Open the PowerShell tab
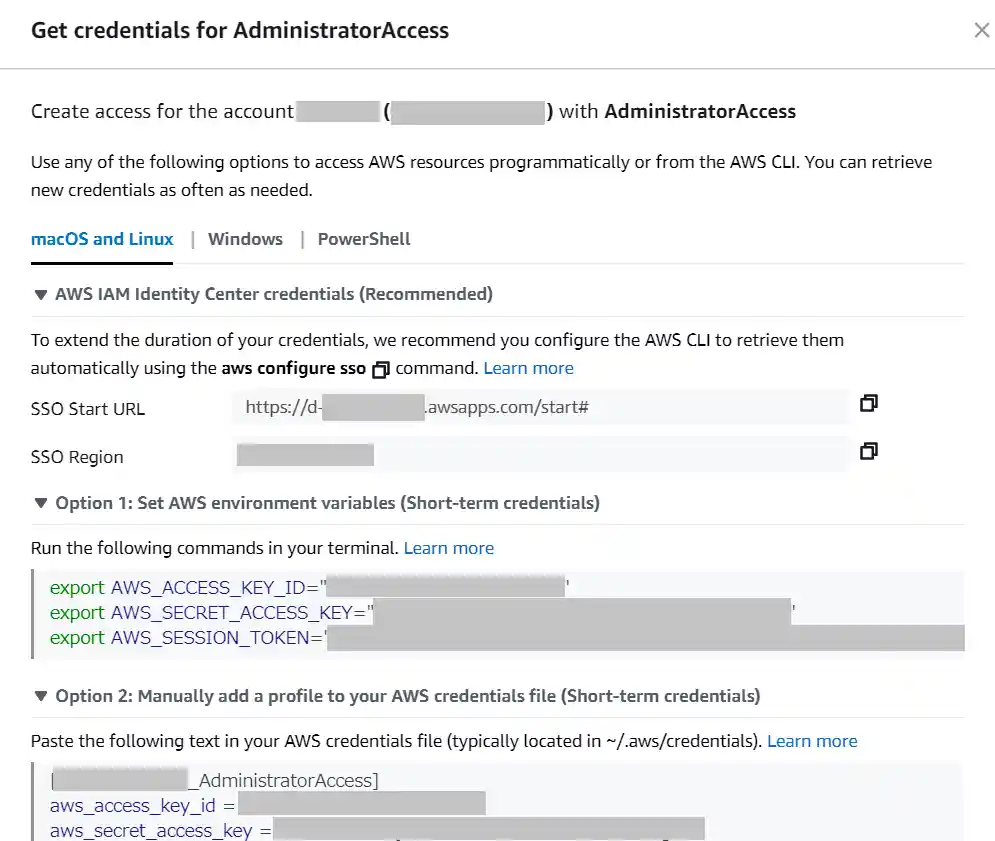Image resolution: width=995 pixels, height=841 pixels. (x=364, y=239)
